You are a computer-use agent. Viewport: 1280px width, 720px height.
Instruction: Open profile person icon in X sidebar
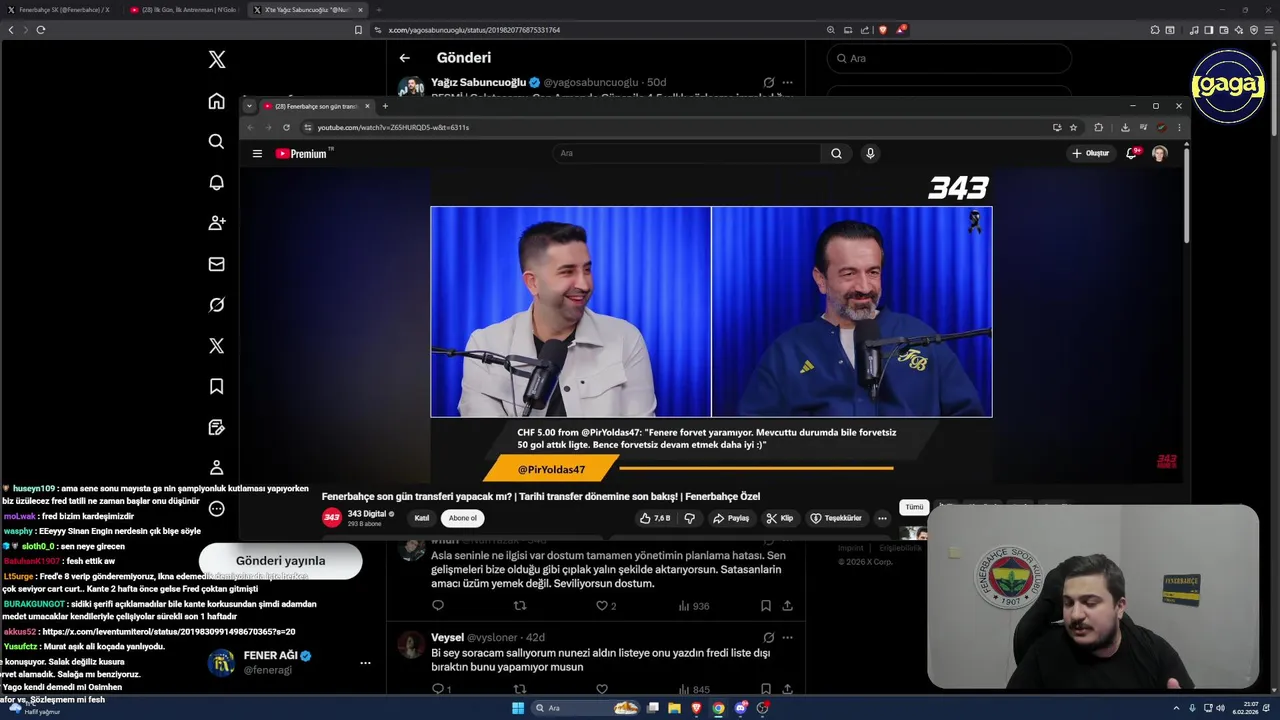point(216,468)
